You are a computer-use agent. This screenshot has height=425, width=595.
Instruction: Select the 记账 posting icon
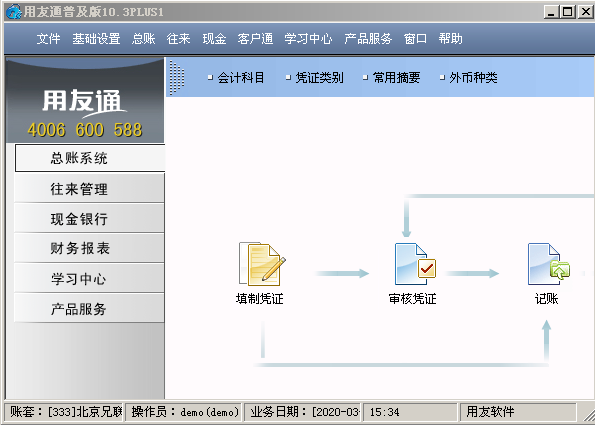(548, 264)
